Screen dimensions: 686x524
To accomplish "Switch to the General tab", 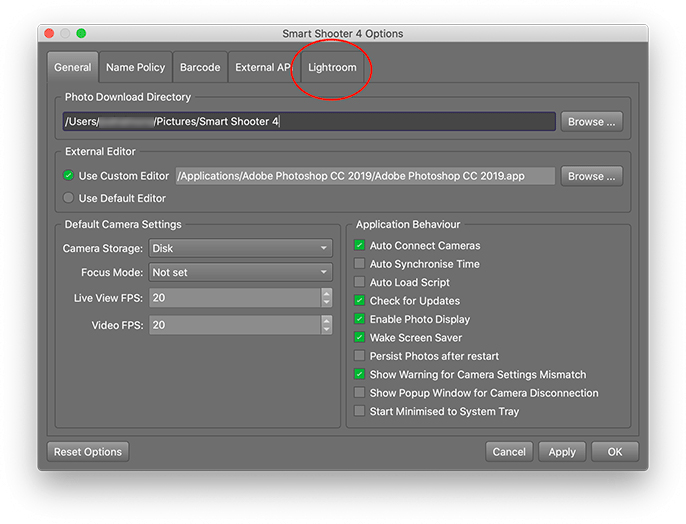I will click(x=73, y=67).
